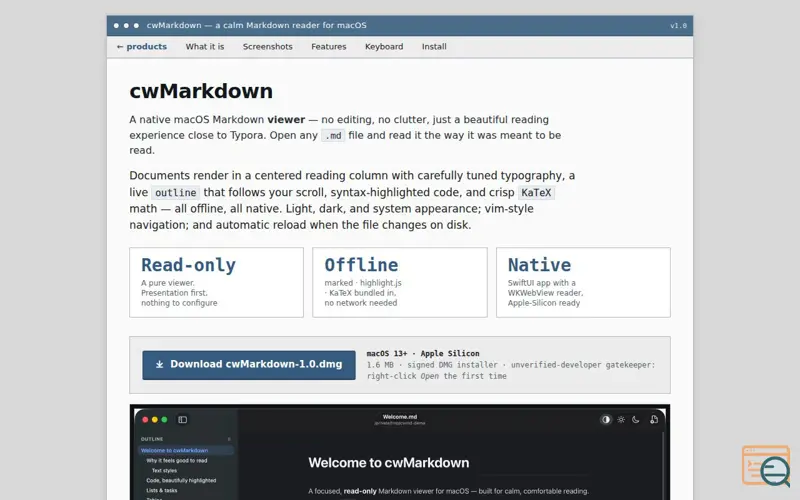Select 'Welcome to cwMarkdown' outline entry
This screenshot has width=800, height=500.
186,451
